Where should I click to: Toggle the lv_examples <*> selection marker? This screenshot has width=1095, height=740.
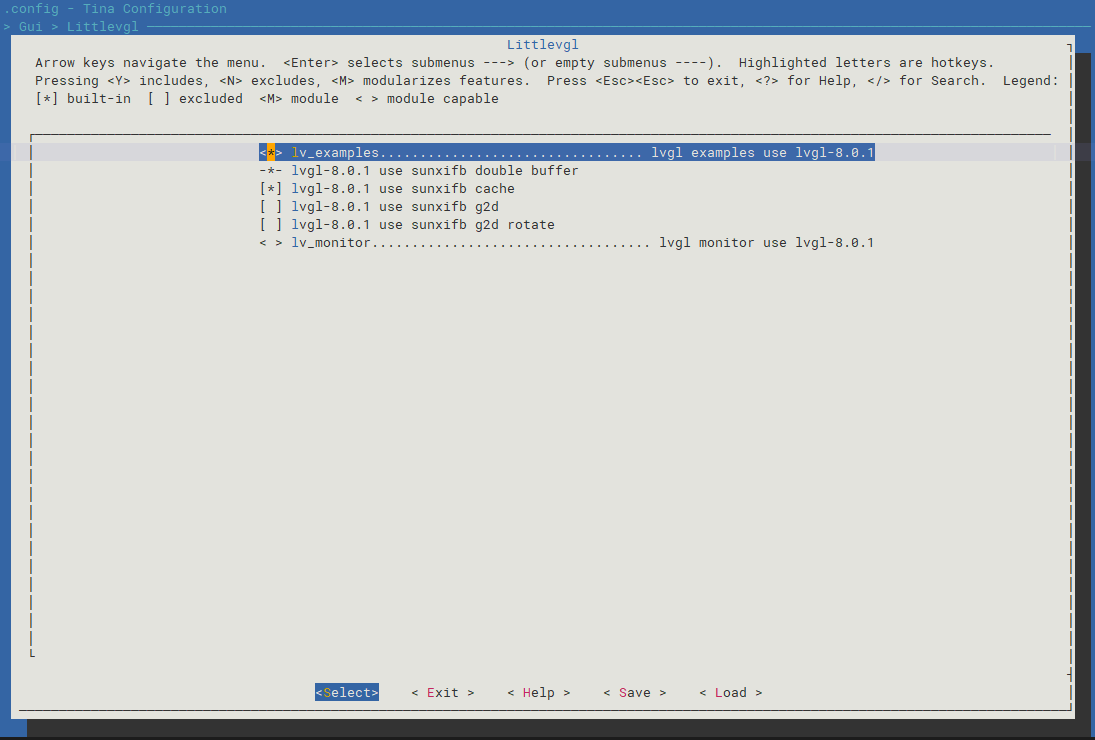(x=271, y=153)
